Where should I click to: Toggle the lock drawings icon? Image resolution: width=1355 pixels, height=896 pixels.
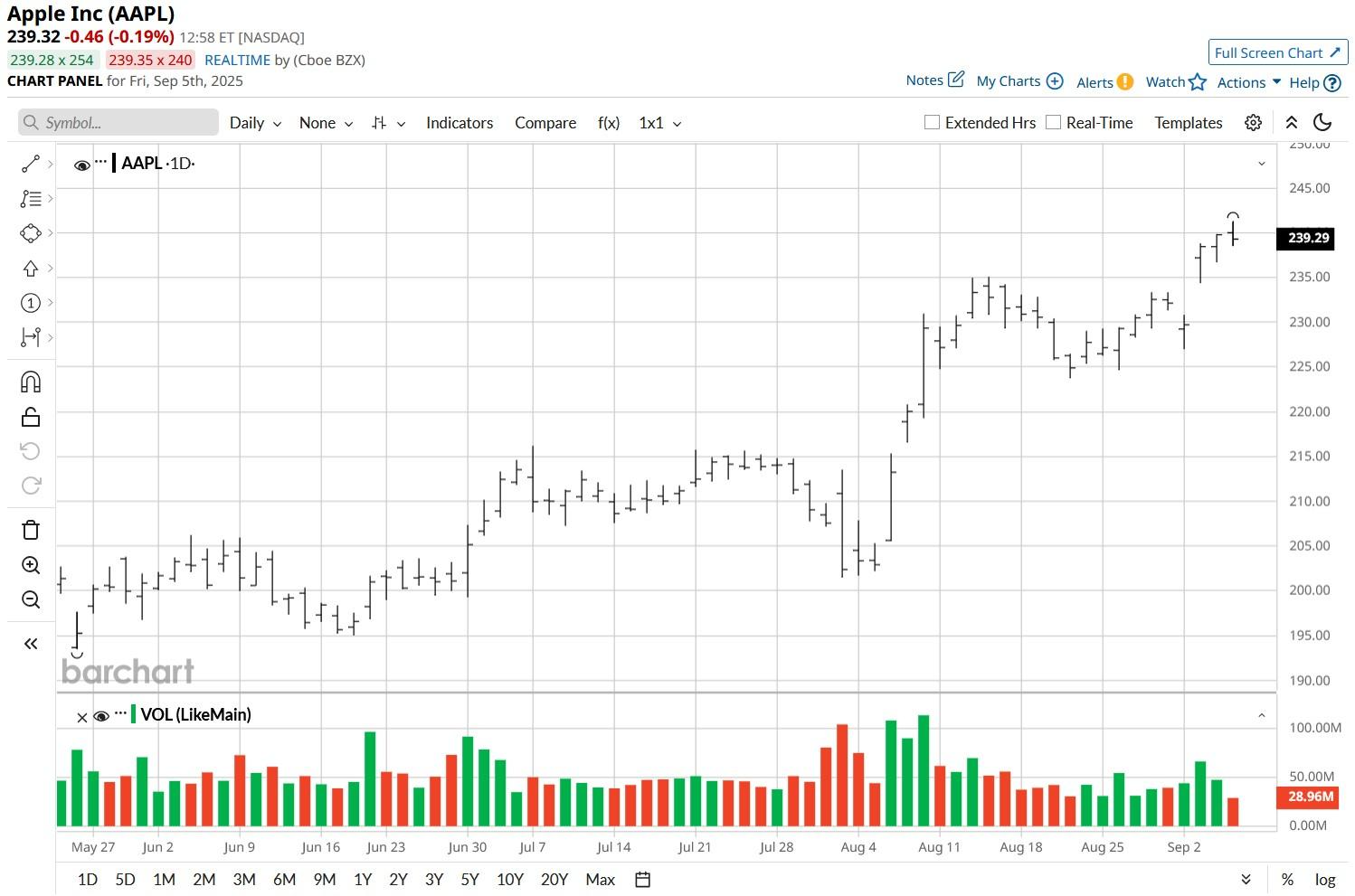(x=31, y=417)
